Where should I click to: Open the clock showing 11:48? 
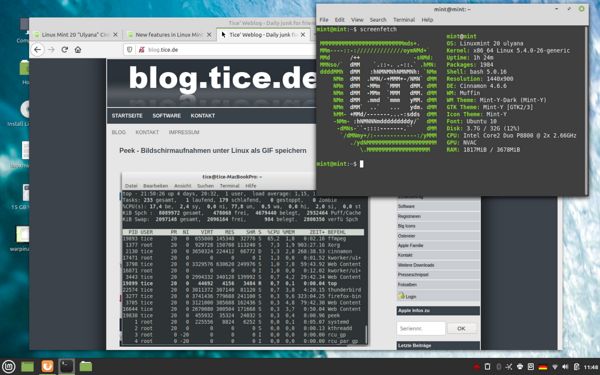[x=592, y=367]
